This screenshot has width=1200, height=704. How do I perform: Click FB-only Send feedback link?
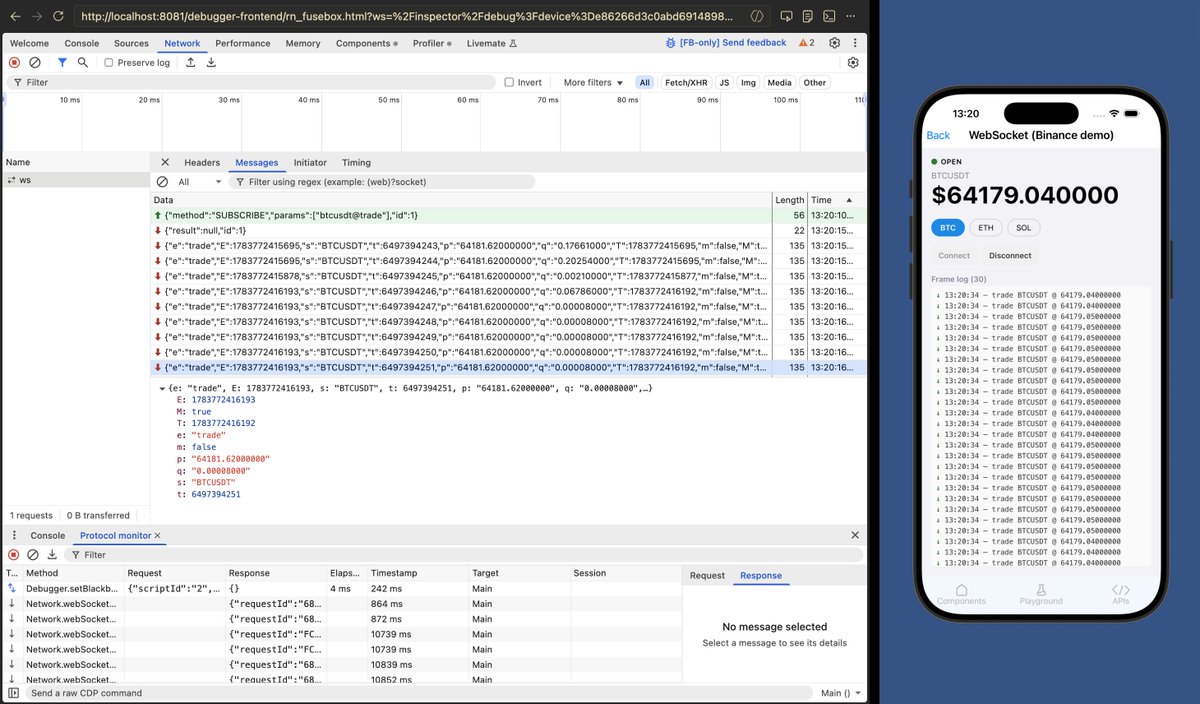click(726, 43)
